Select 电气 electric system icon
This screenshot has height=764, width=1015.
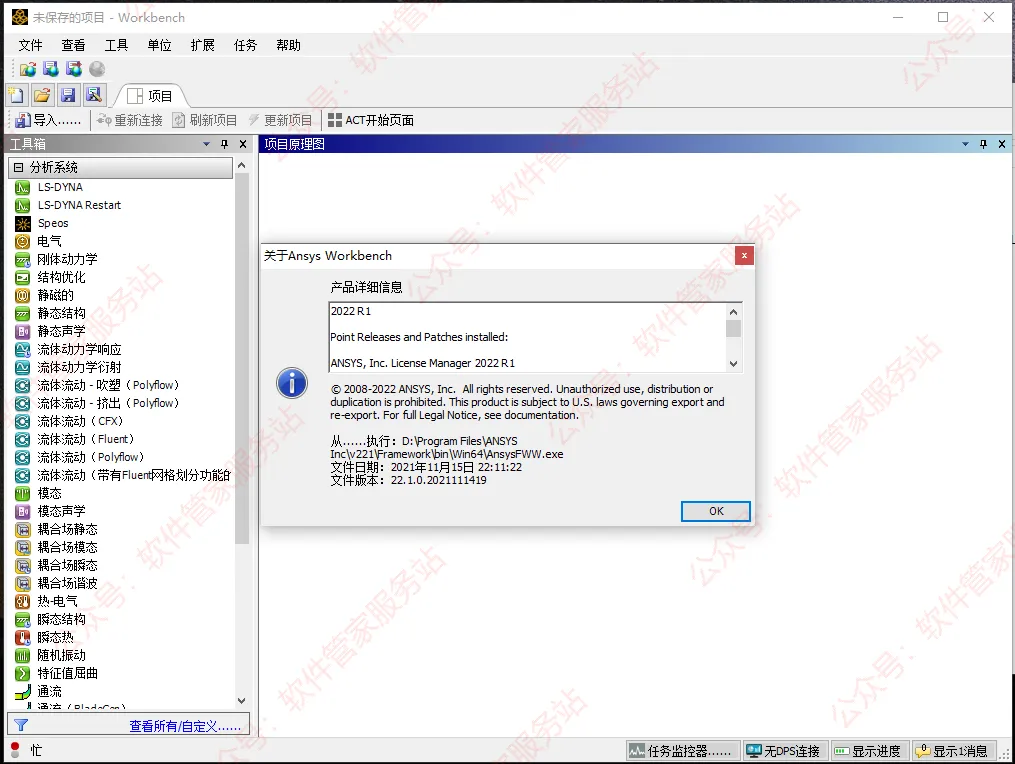[23, 242]
